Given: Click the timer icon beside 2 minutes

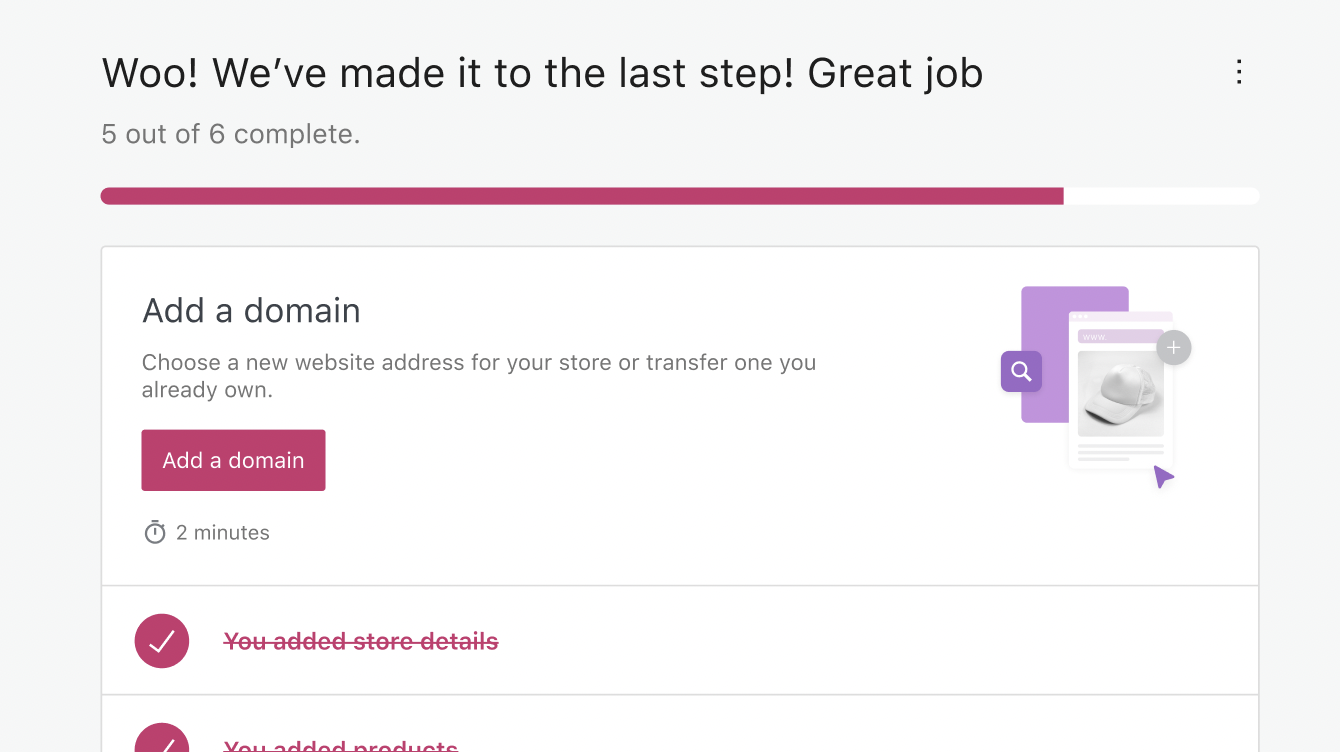Looking at the screenshot, I should point(155,532).
